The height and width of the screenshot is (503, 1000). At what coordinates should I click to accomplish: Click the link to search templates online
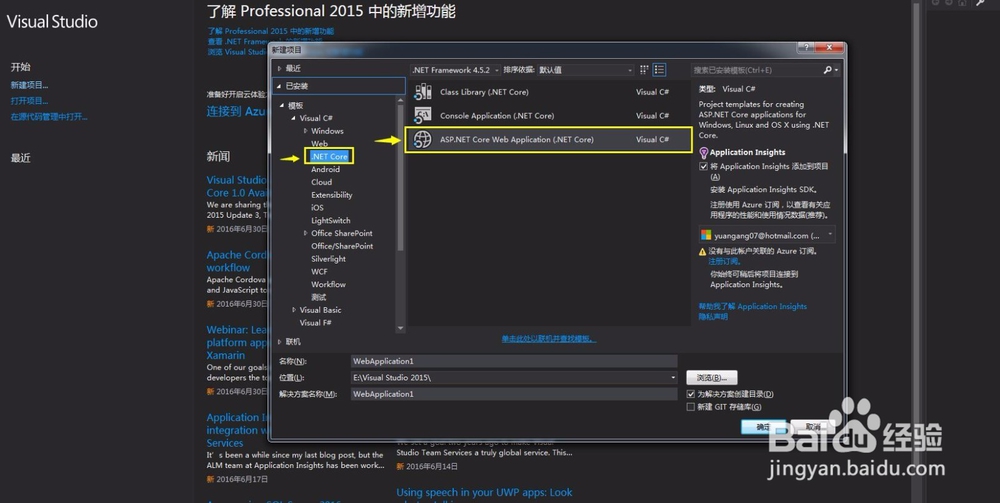548,339
